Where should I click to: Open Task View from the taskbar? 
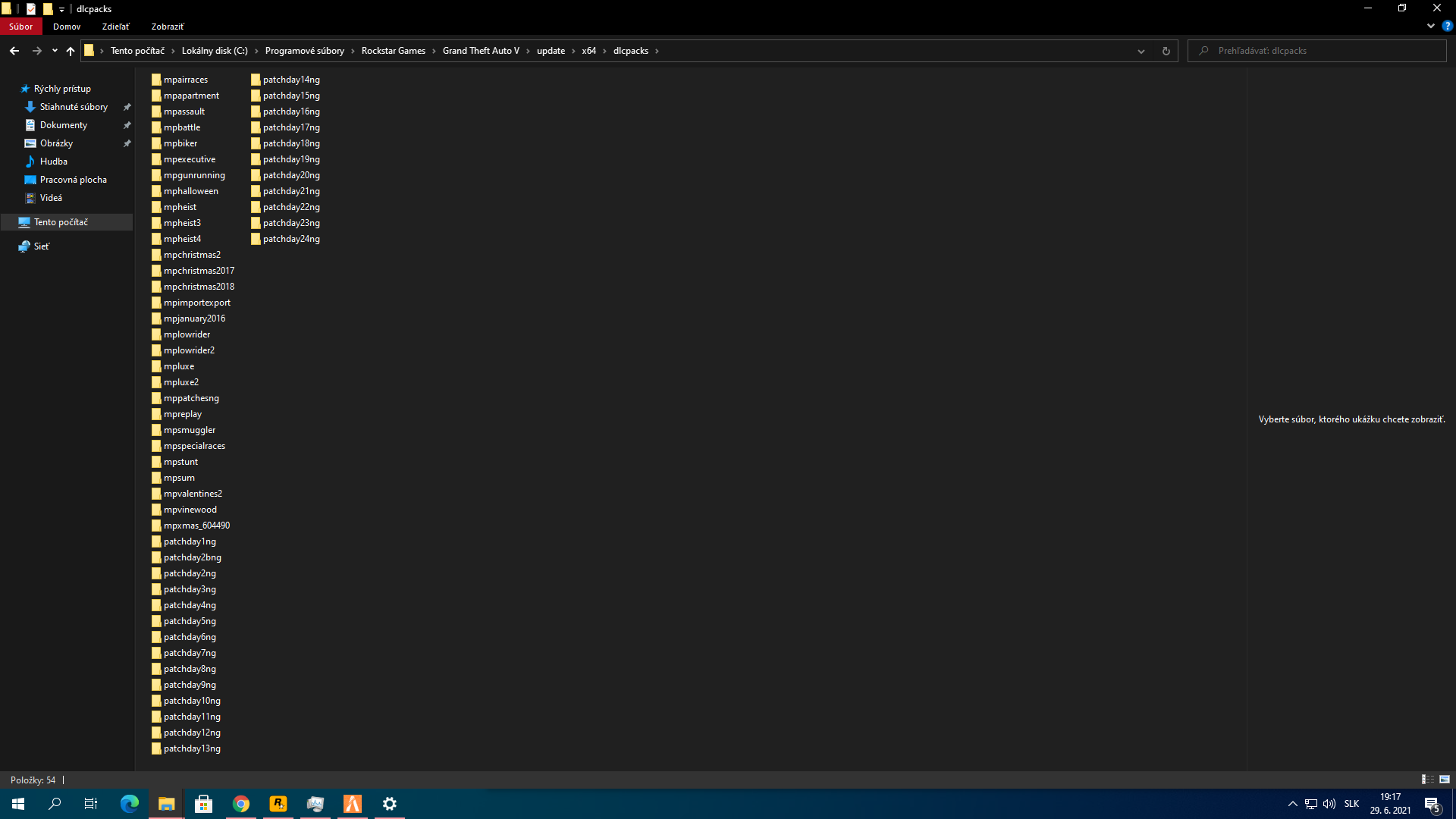click(x=90, y=803)
